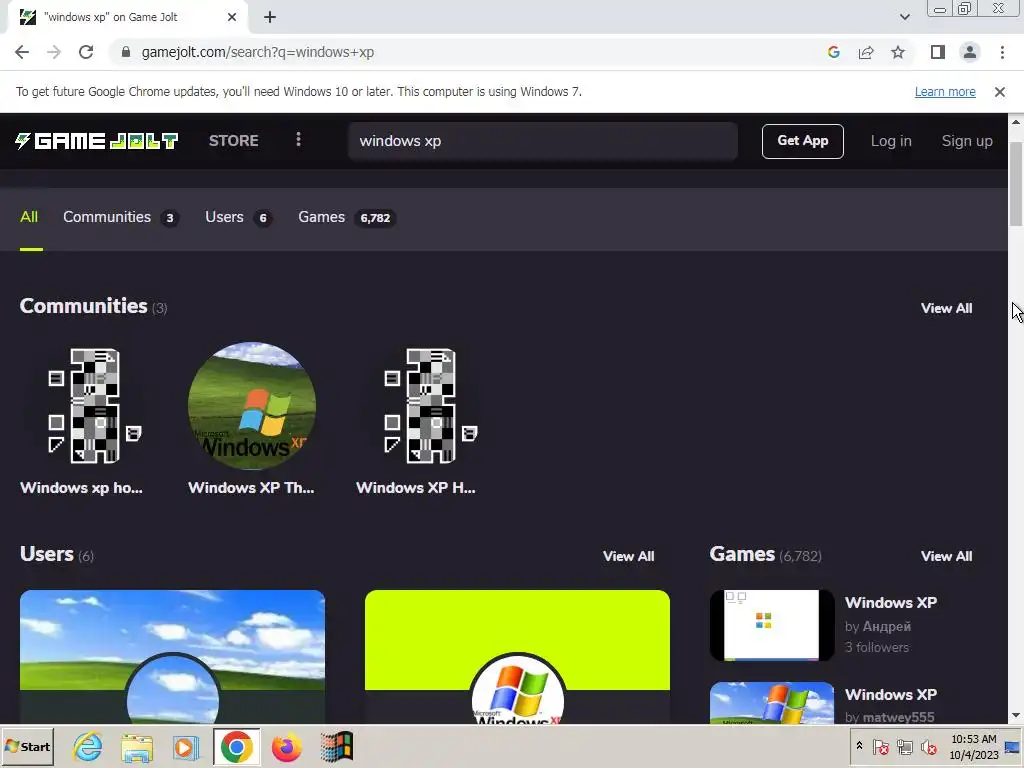Open the Chrome profile icon
This screenshot has width=1024, height=768.
coord(970,52)
